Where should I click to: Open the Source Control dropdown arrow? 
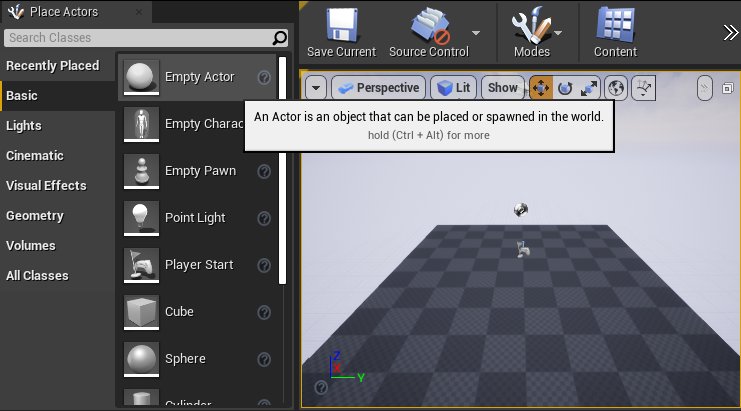(476, 31)
